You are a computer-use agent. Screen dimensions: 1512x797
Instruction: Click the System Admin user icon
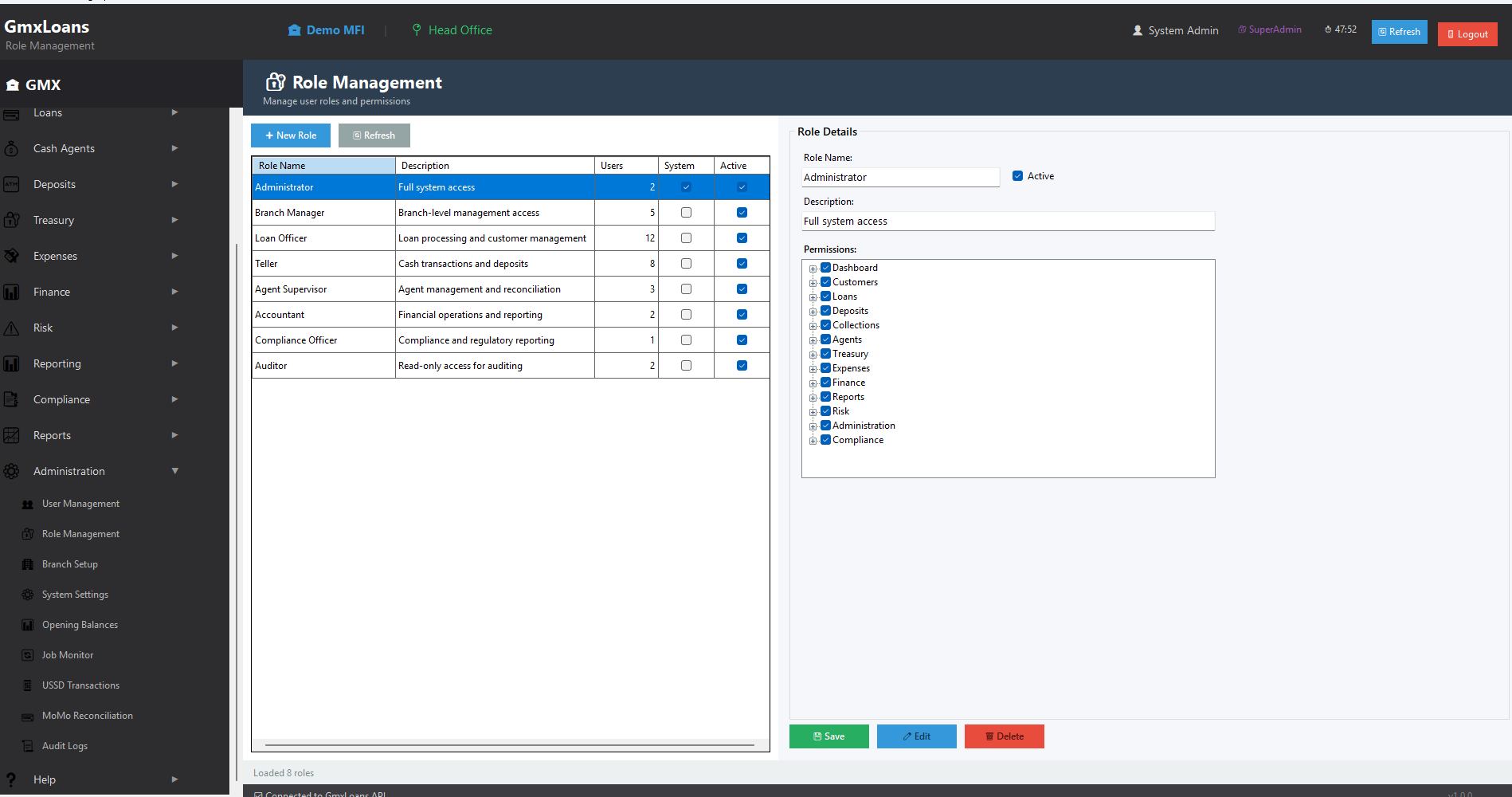tap(1138, 30)
